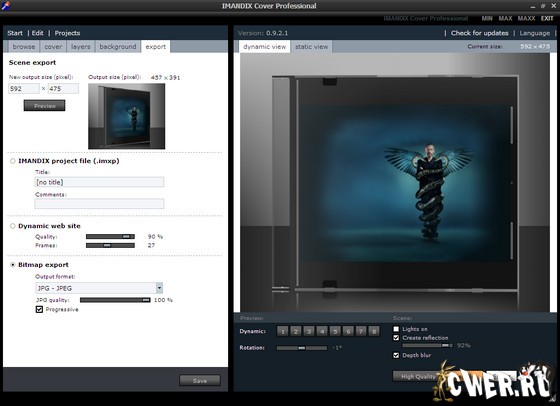560x406 pixels.
Task: Select dynamic preset number 8
Action: coord(374,331)
